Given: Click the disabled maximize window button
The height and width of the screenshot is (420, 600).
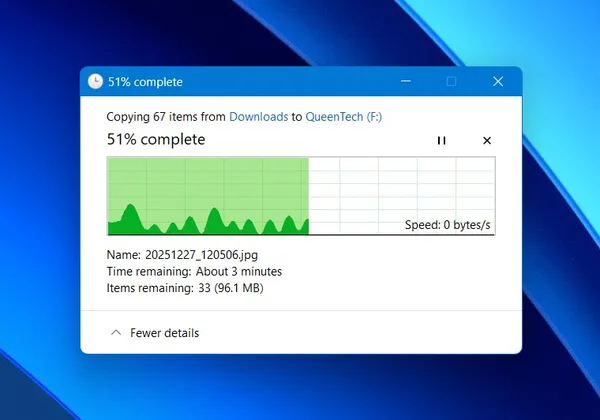Looking at the screenshot, I should pyautogui.click(x=452, y=81).
